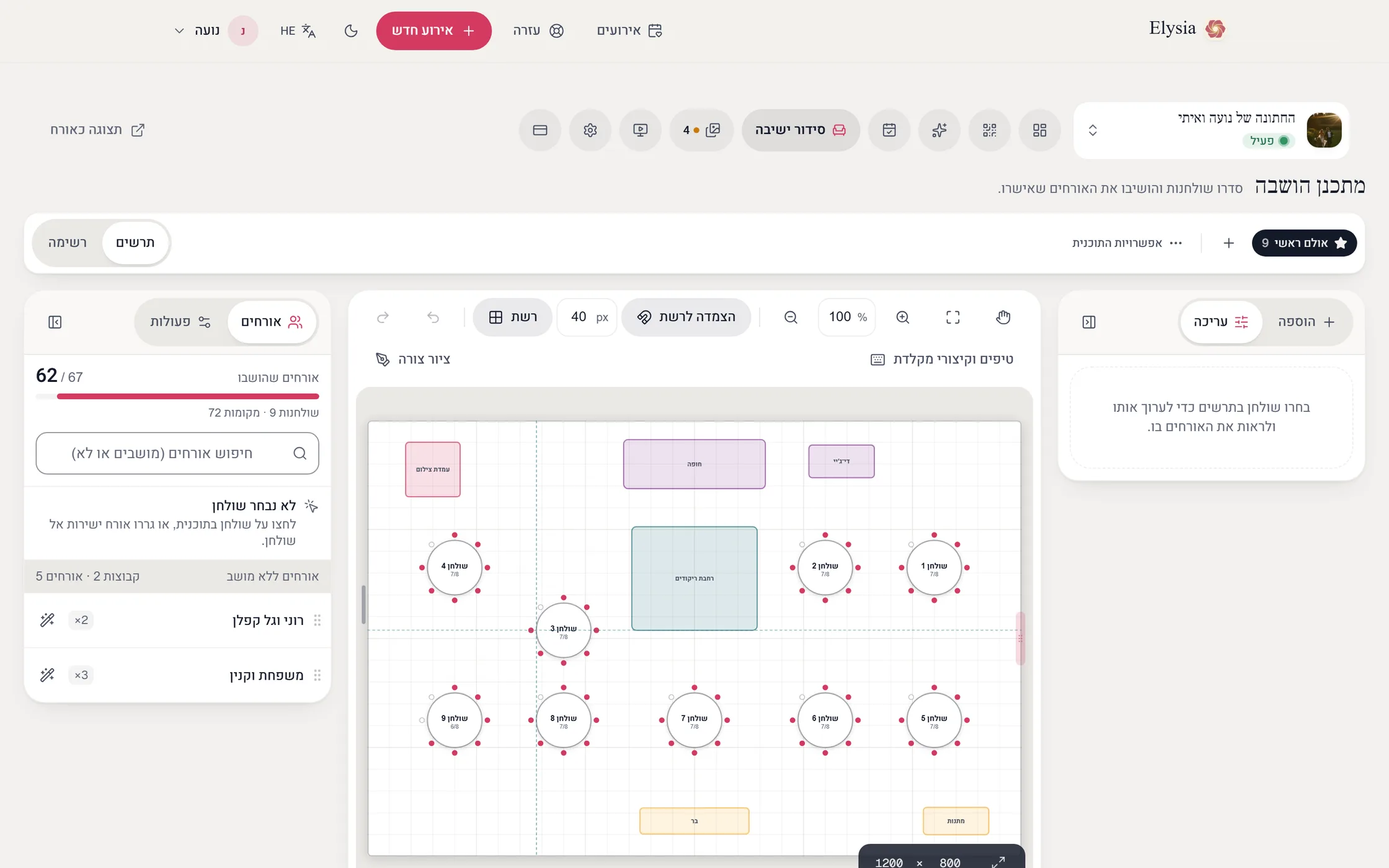Open אפשרויות התוכנית plan options menu
The height and width of the screenshot is (868, 1389).
pos(1127,243)
